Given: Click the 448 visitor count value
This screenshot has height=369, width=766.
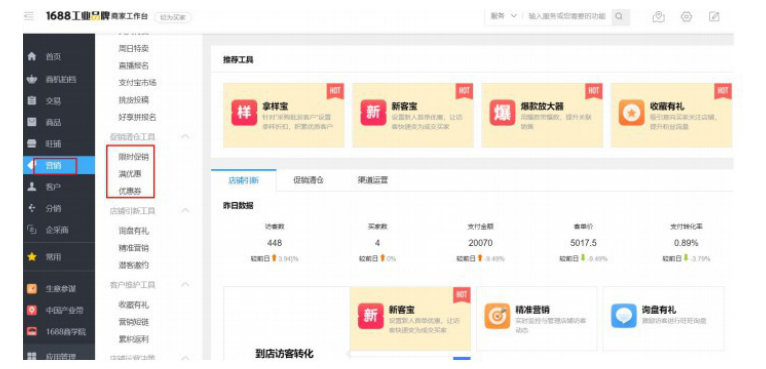Looking at the screenshot, I should coord(275,243).
